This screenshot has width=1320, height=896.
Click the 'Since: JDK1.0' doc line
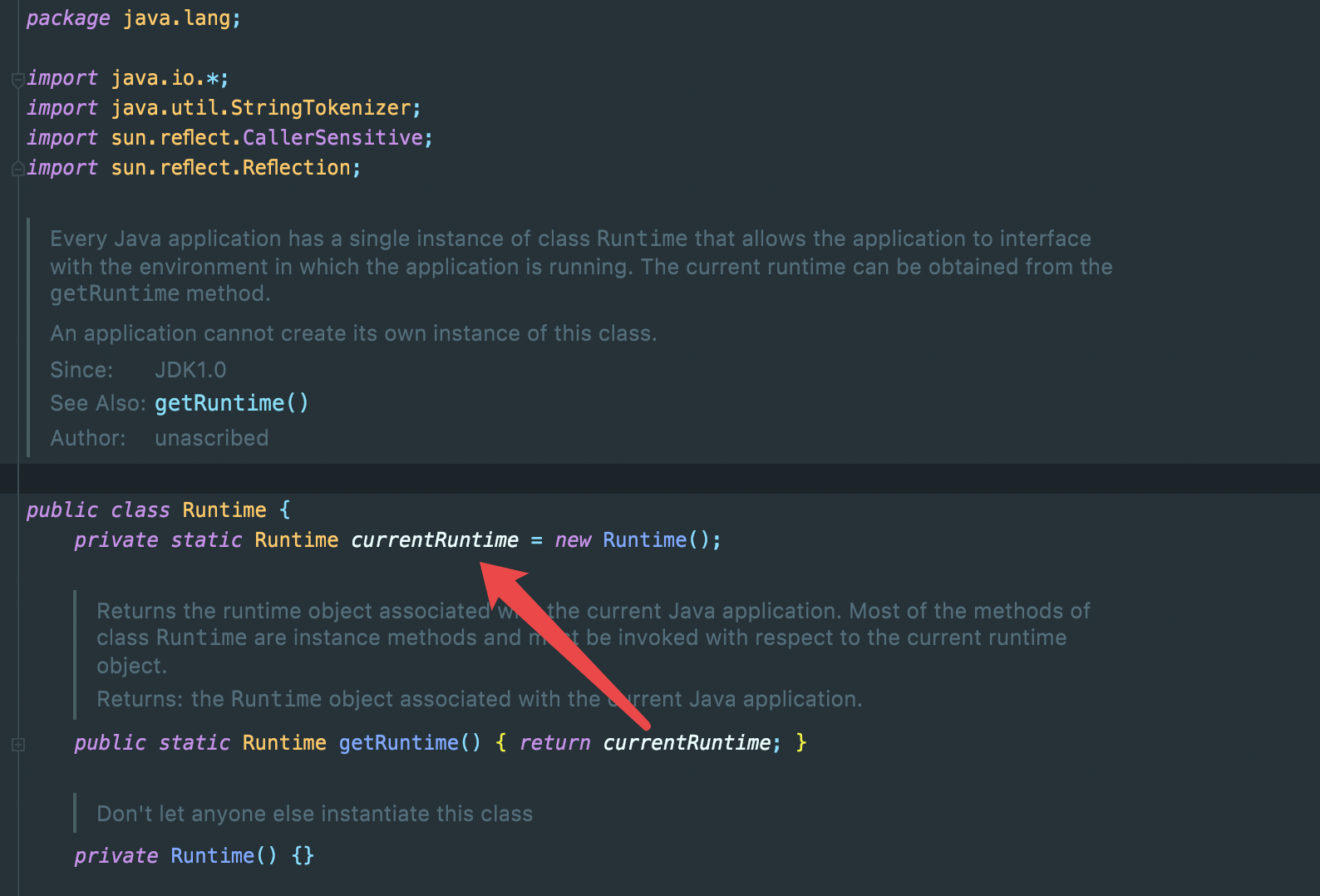pyautogui.click(x=138, y=370)
